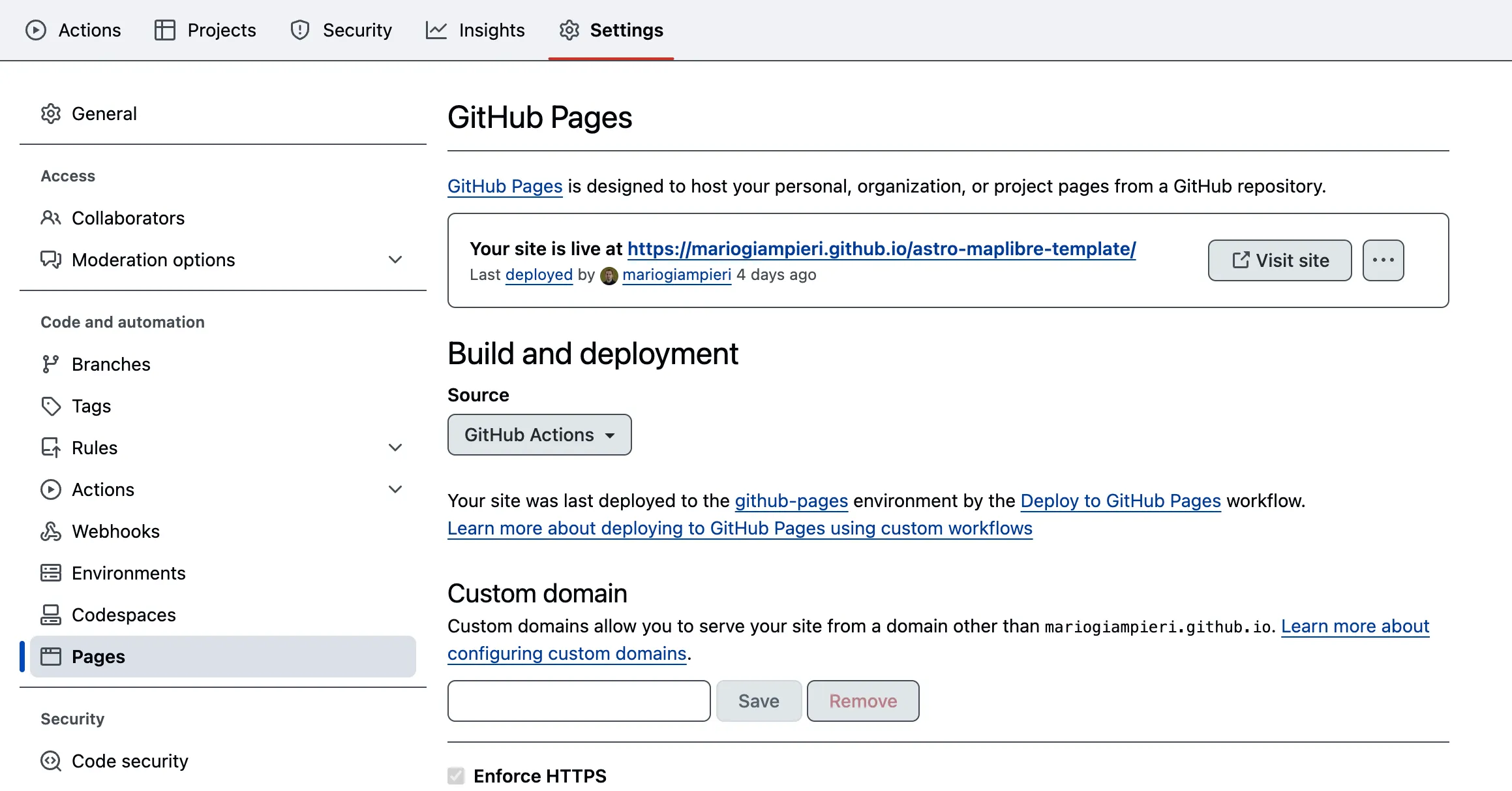Click the Environments icon in the sidebar
The image size is (1512, 791).
point(51,573)
